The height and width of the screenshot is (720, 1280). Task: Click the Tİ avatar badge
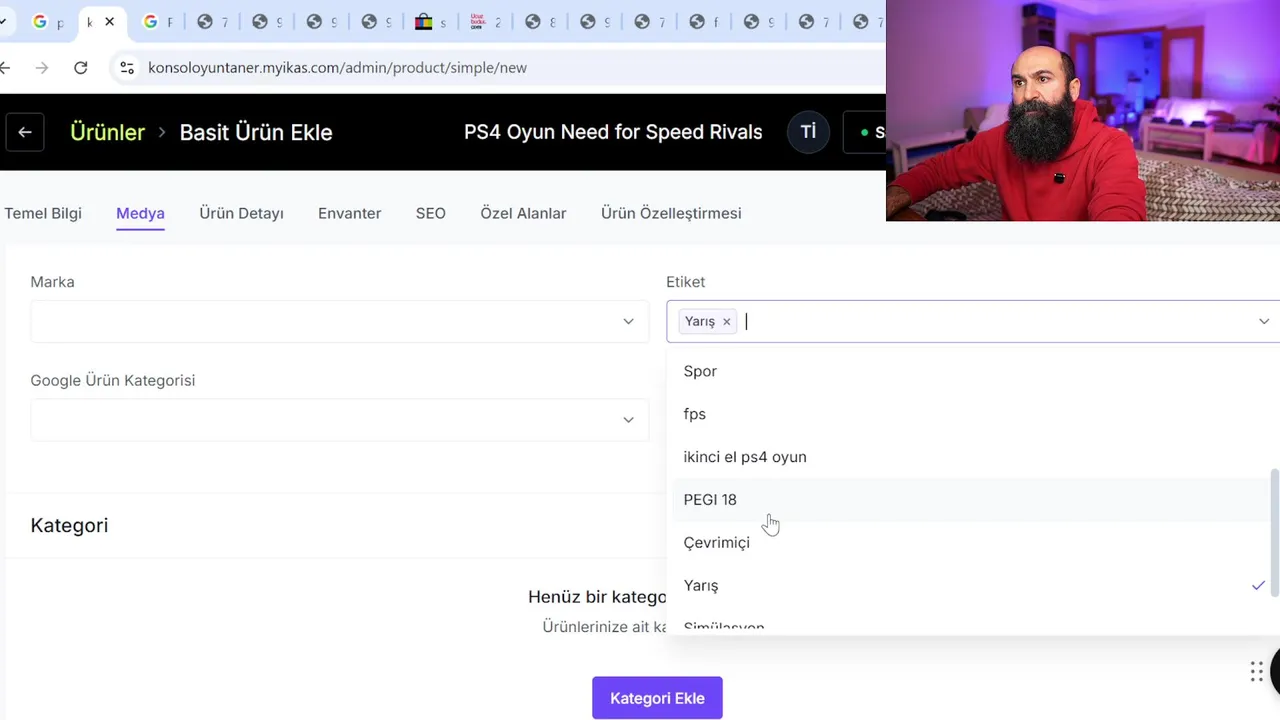[808, 132]
